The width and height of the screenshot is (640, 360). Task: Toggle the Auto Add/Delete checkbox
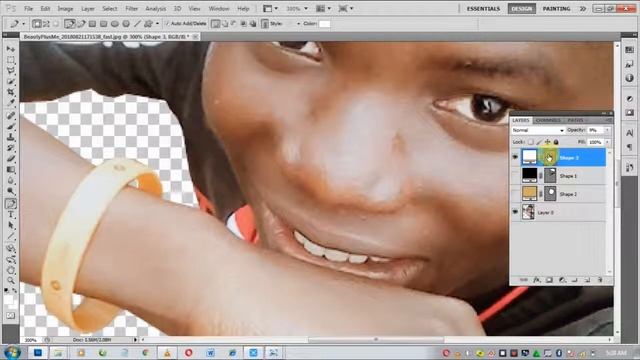point(167,24)
